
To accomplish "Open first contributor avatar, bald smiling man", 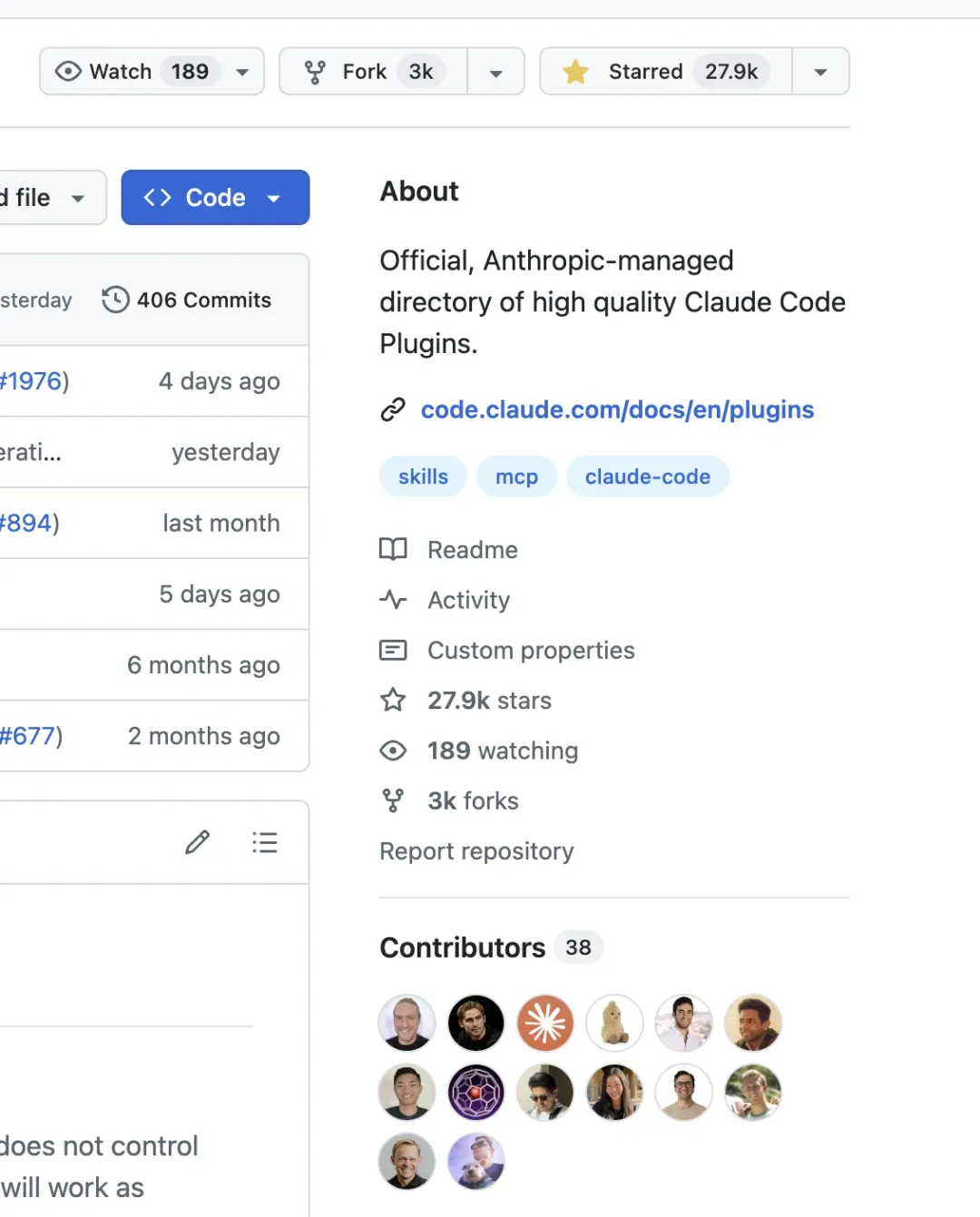I will pos(407,1023).
